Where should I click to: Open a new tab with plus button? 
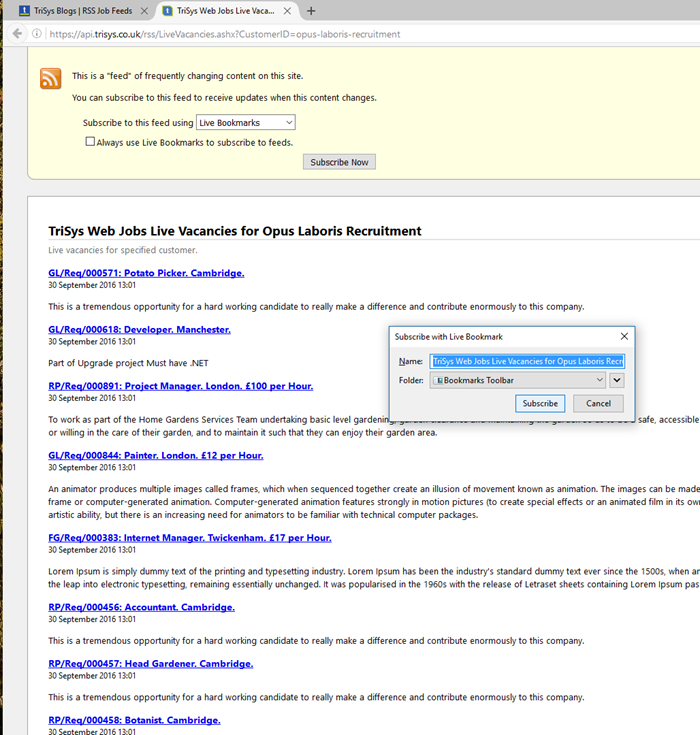click(311, 11)
